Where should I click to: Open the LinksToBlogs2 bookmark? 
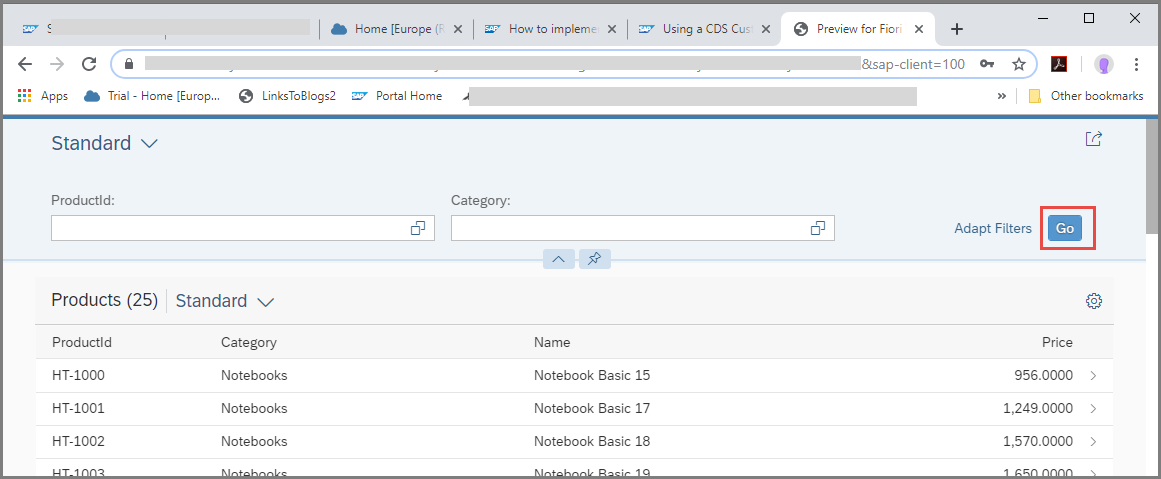[x=287, y=96]
